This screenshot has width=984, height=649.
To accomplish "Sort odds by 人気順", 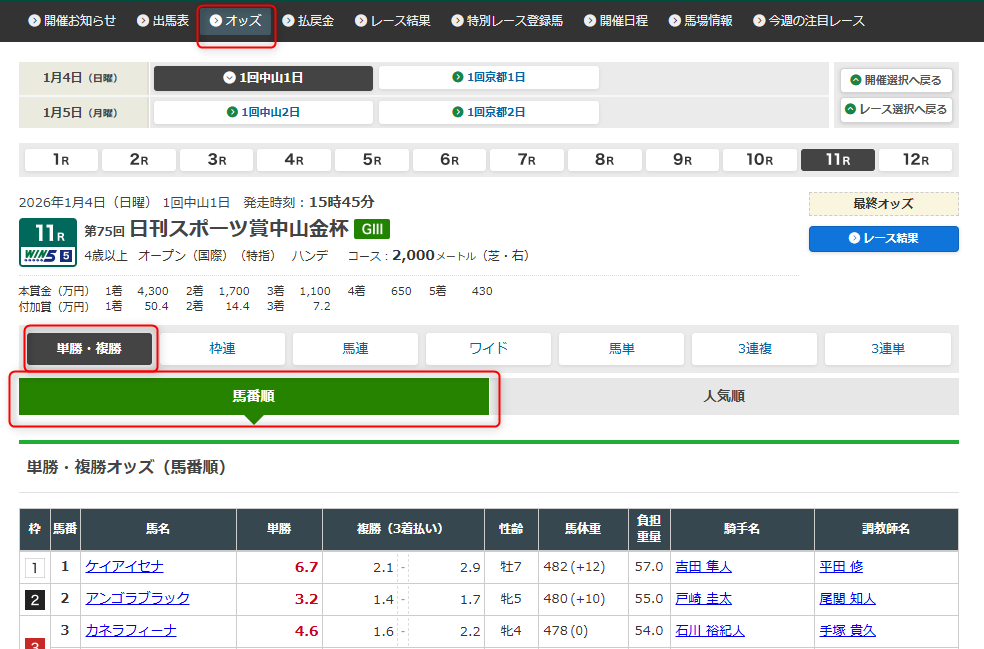I will (724, 396).
